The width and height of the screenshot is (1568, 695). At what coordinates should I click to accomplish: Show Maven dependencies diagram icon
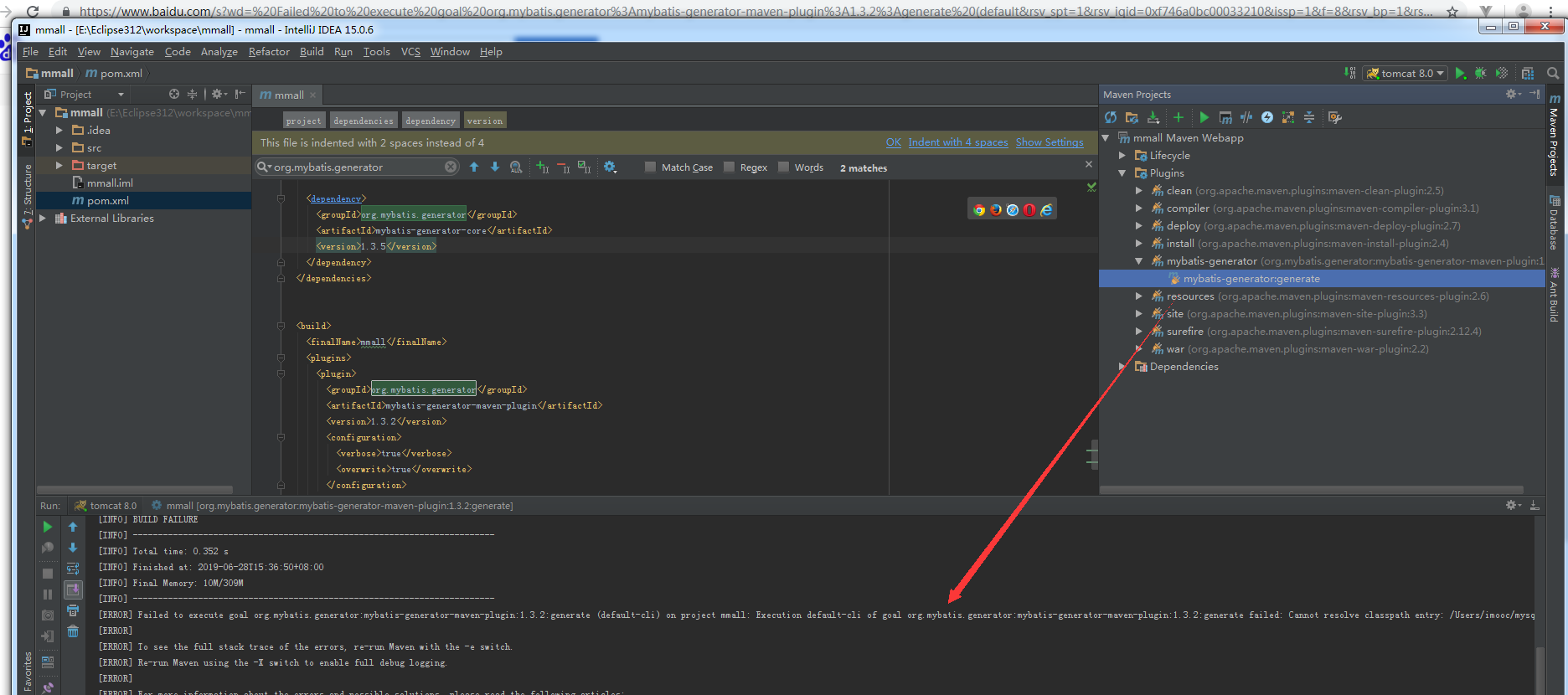click(1288, 117)
